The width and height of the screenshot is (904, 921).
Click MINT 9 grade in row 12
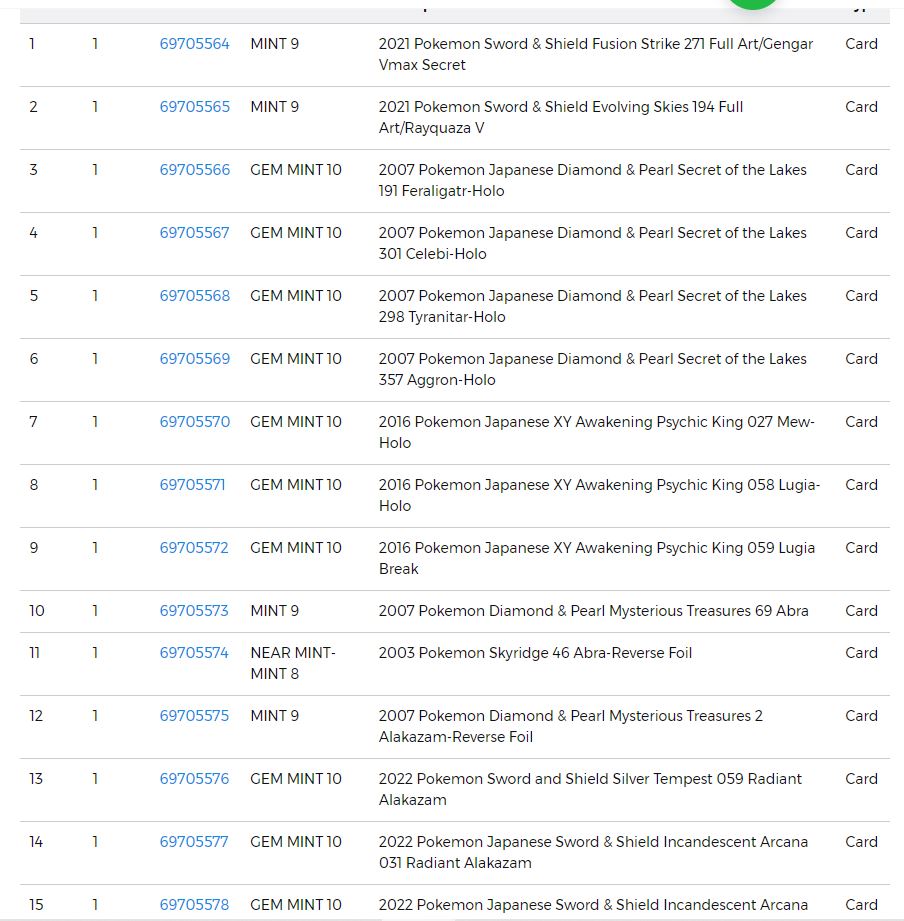pos(274,715)
